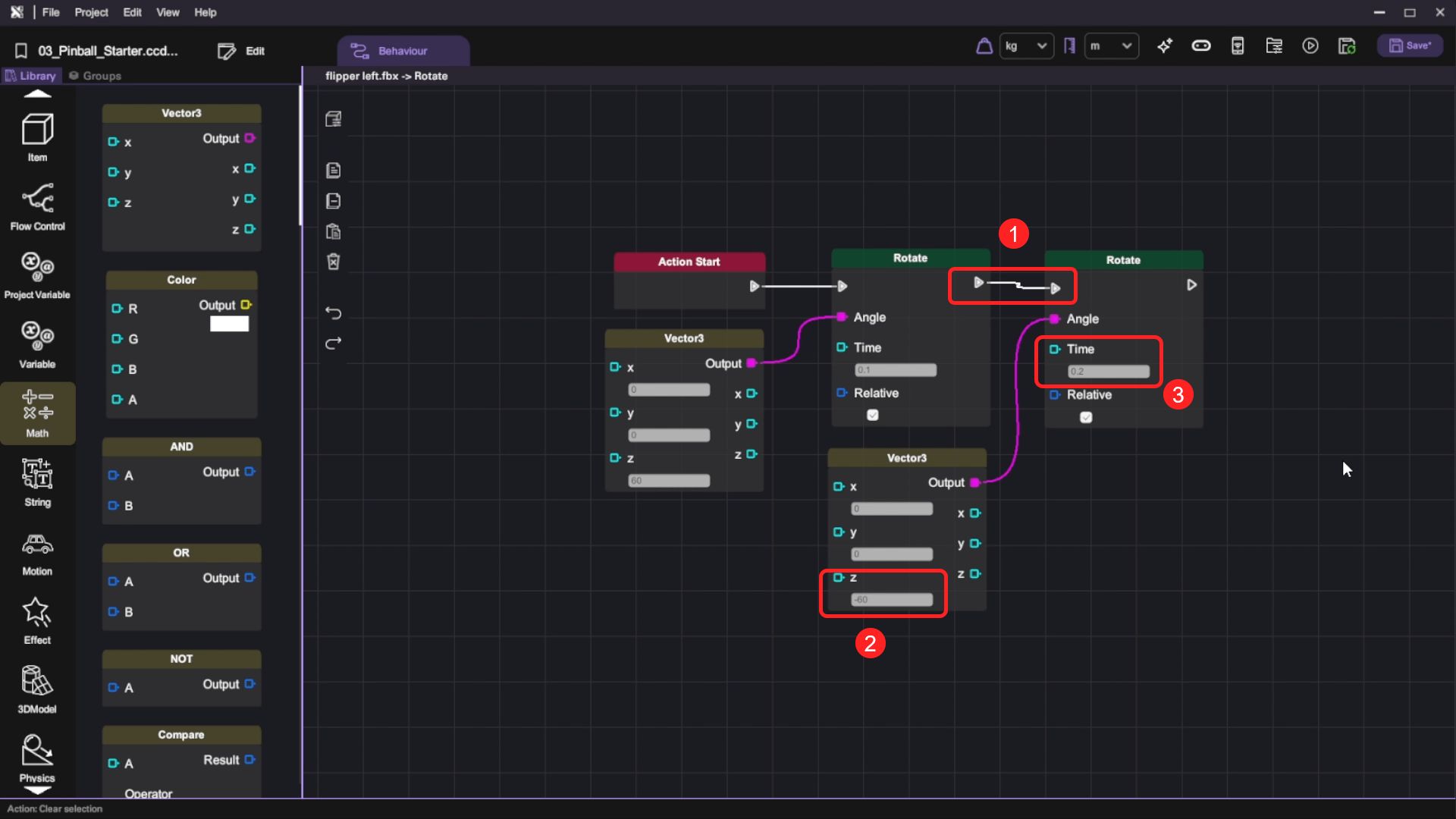Click the Save button
This screenshot has width=1456, height=819.
tap(1410, 46)
